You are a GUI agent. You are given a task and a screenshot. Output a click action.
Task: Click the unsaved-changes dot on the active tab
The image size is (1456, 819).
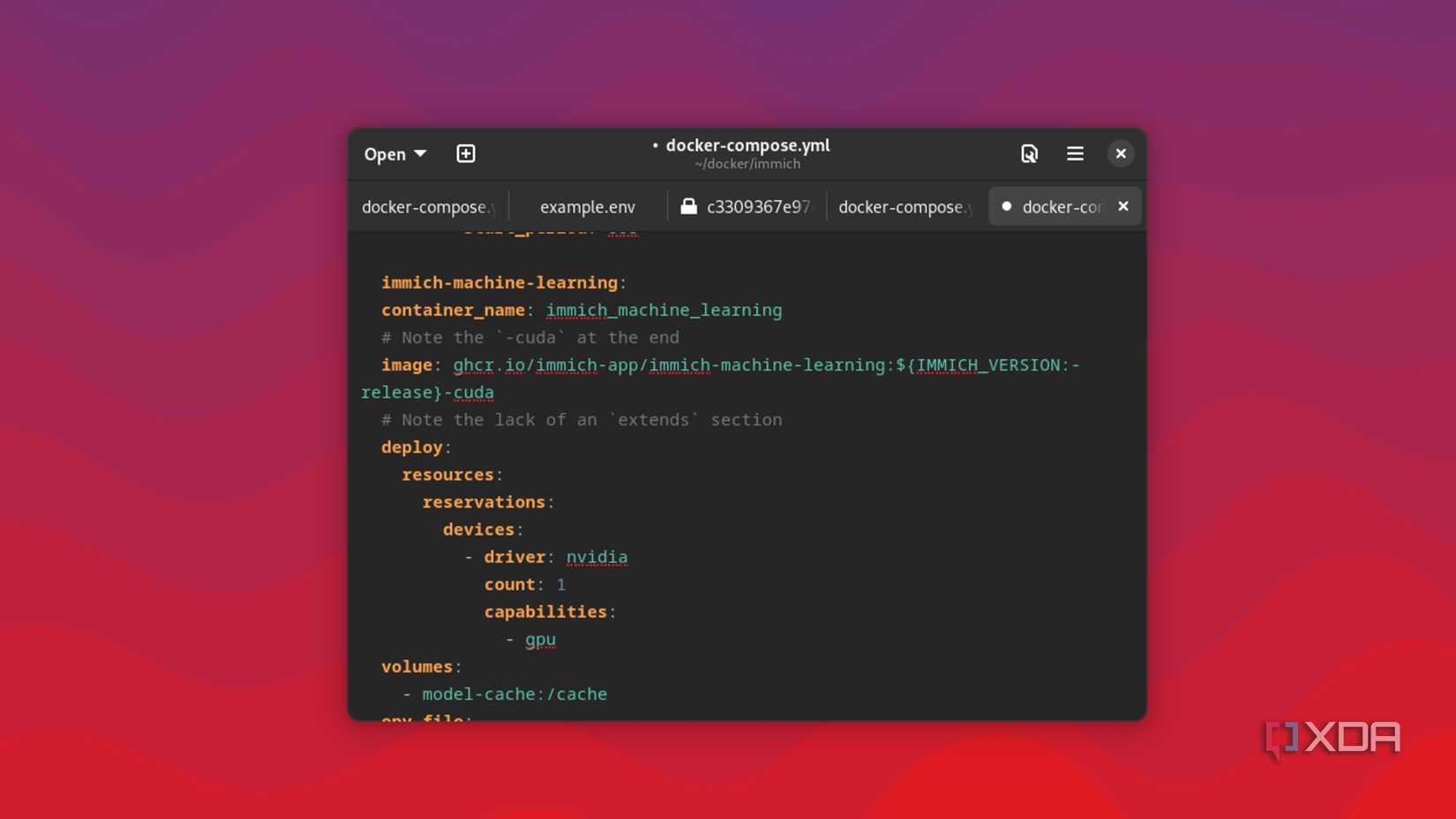[x=1007, y=207]
